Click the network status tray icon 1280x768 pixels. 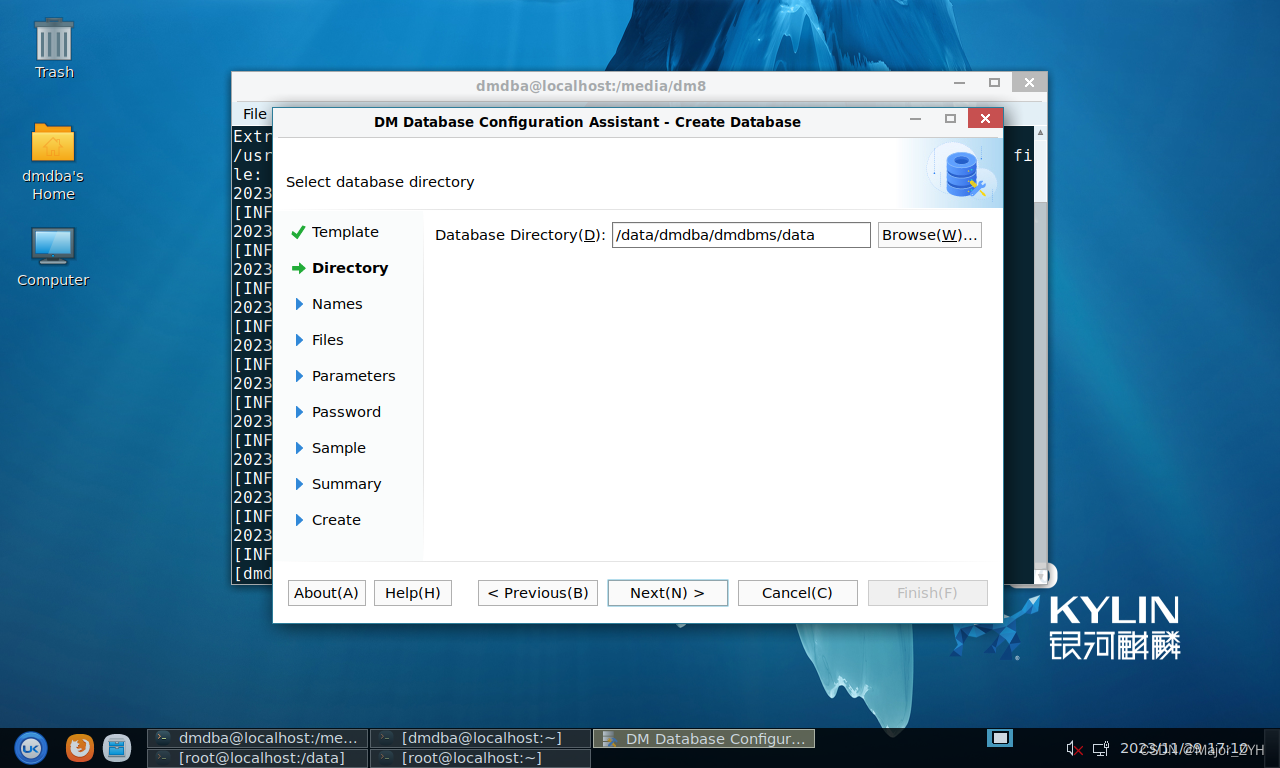pos(1100,748)
